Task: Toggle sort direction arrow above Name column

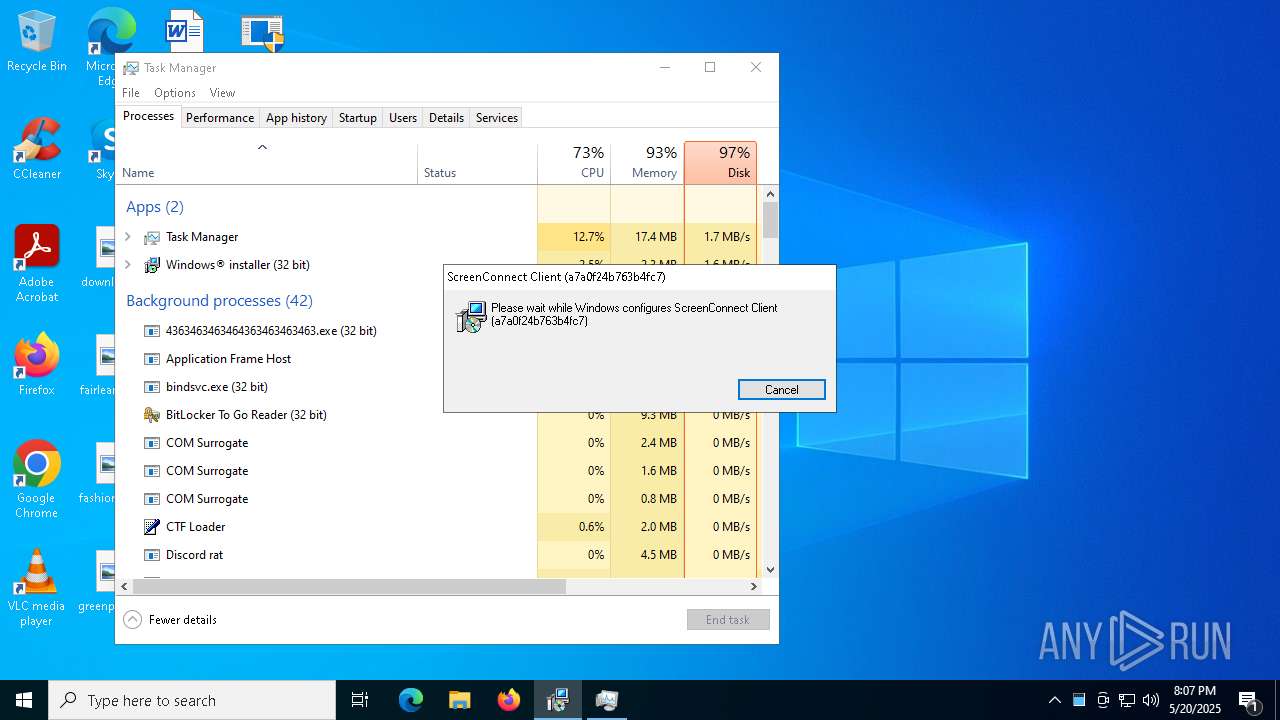Action: click(x=263, y=148)
